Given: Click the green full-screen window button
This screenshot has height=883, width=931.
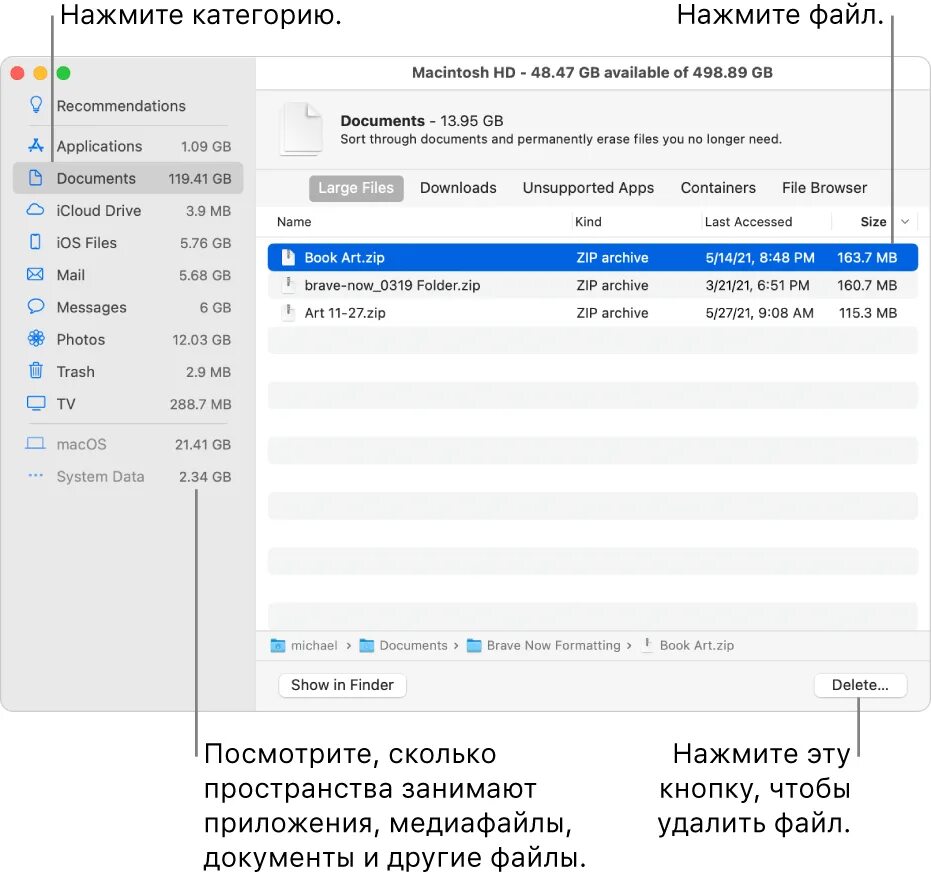Looking at the screenshot, I should pos(64,73).
